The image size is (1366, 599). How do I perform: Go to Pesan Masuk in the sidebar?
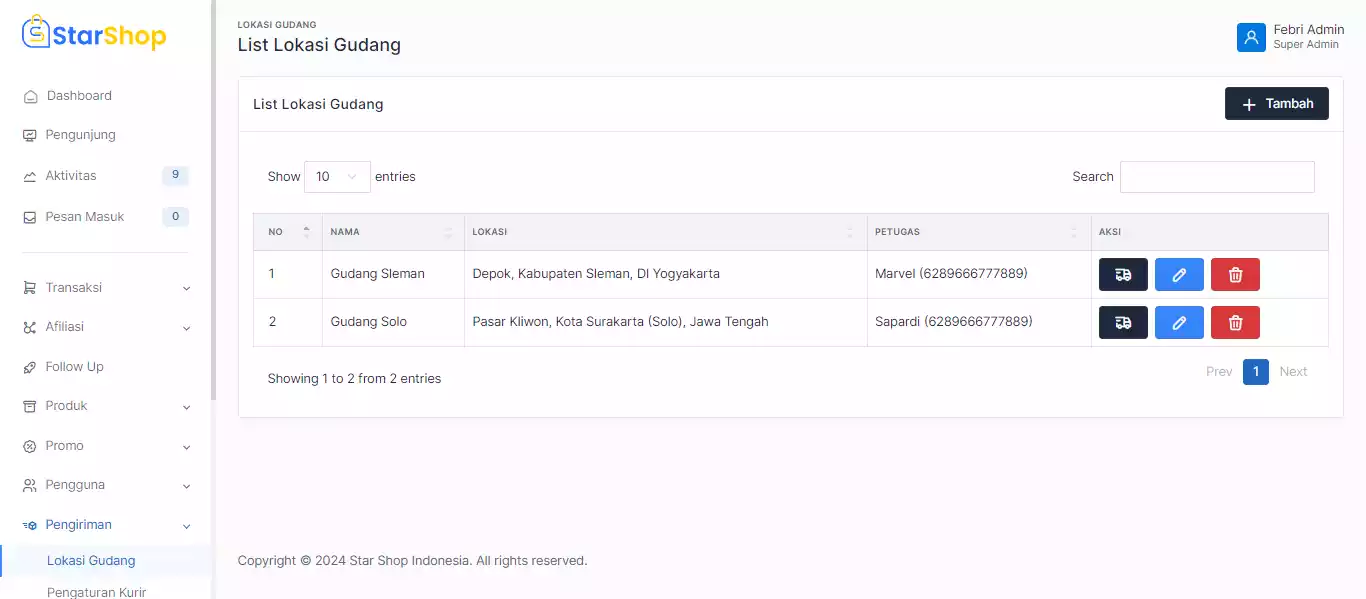pos(85,217)
